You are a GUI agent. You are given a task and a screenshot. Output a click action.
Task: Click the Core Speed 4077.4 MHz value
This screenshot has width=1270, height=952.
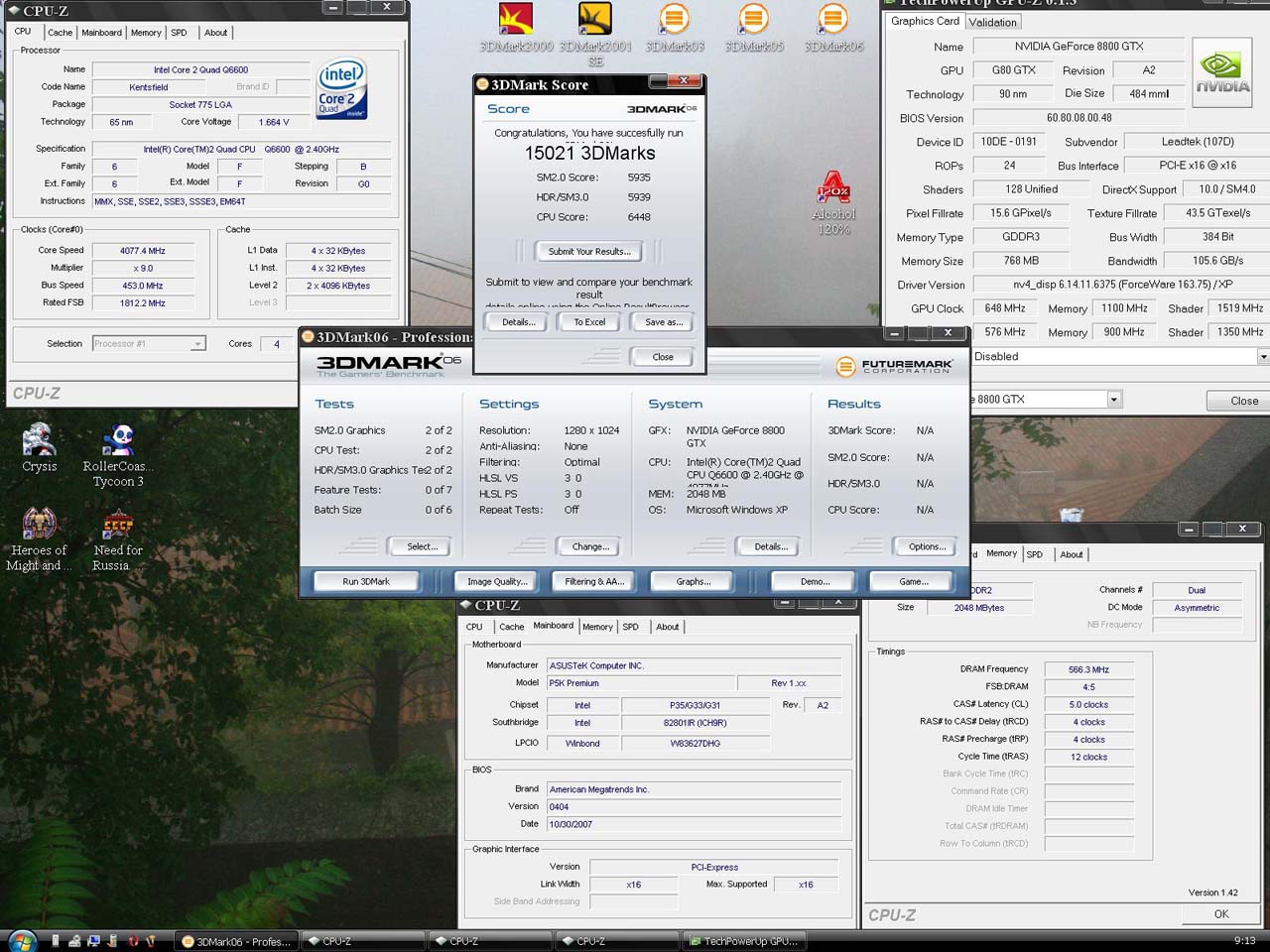point(143,251)
